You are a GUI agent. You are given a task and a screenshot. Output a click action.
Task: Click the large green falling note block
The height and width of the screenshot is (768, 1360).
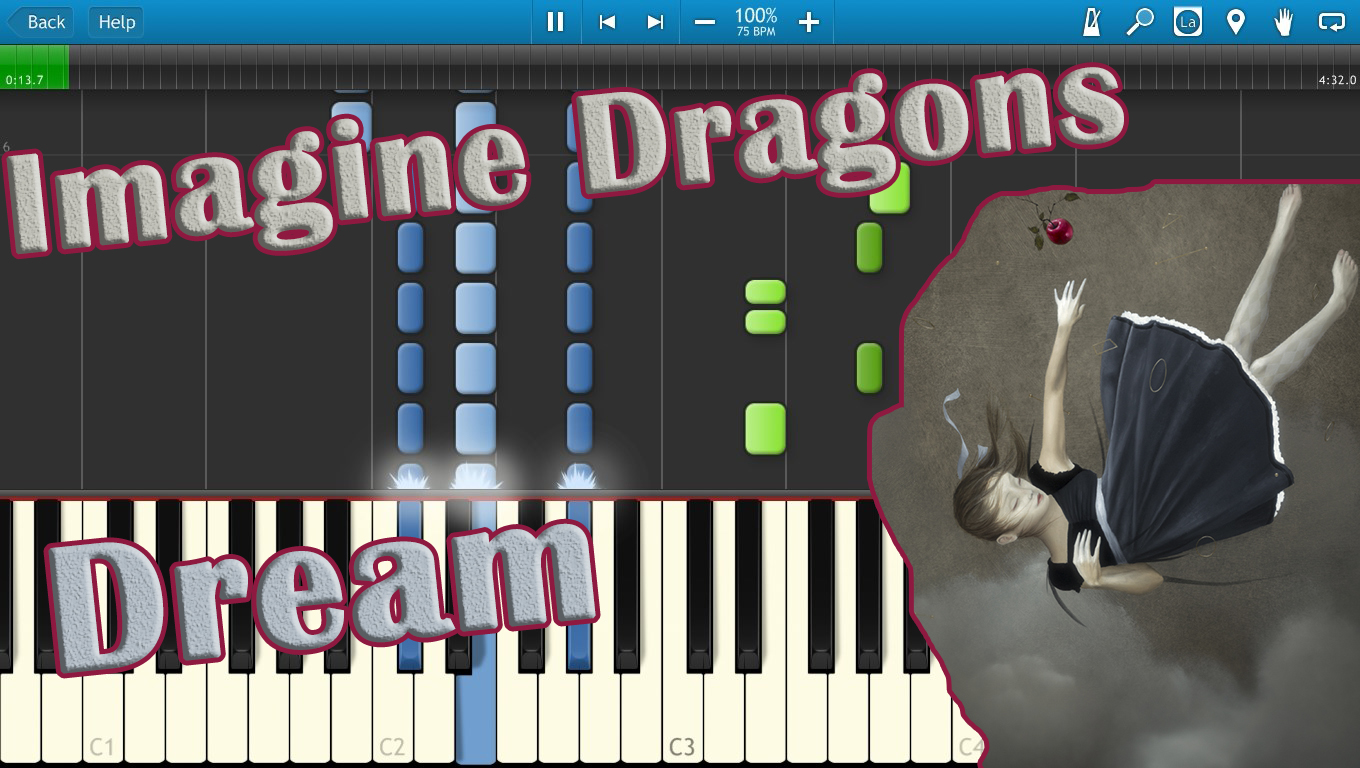[765, 429]
